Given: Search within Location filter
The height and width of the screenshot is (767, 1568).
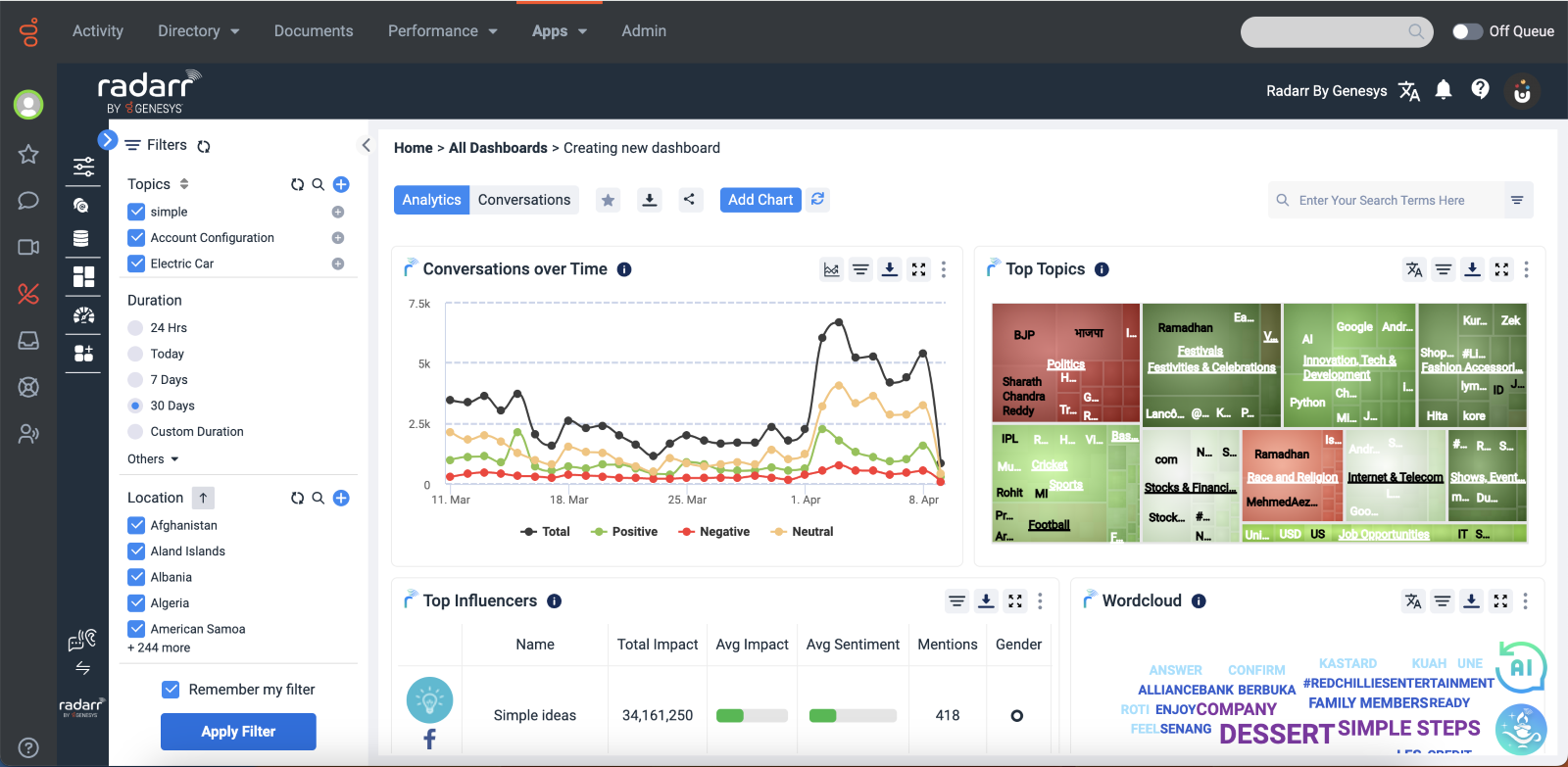Looking at the screenshot, I should tap(318, 498).
